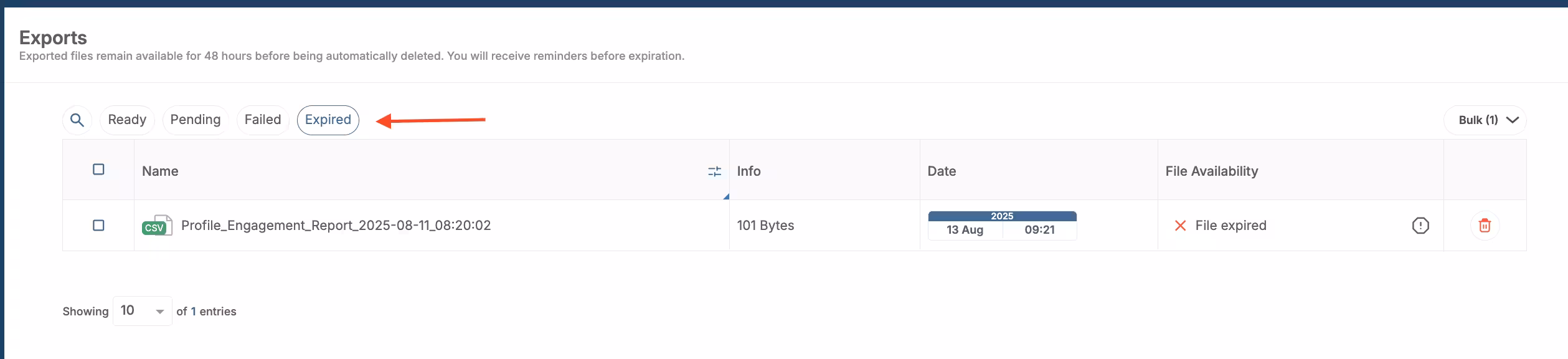1568x359 pixels.
Task: Switch to the Expired filter
Action: (x=328, y=119)
